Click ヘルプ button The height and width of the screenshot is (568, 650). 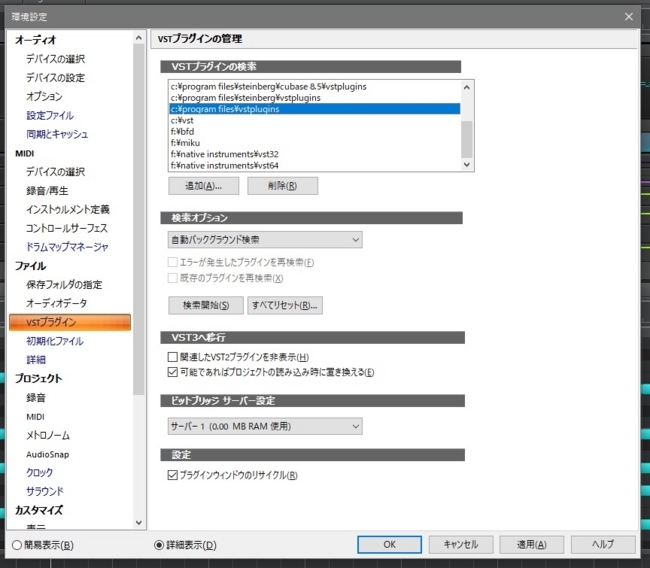tap(603, 544)
